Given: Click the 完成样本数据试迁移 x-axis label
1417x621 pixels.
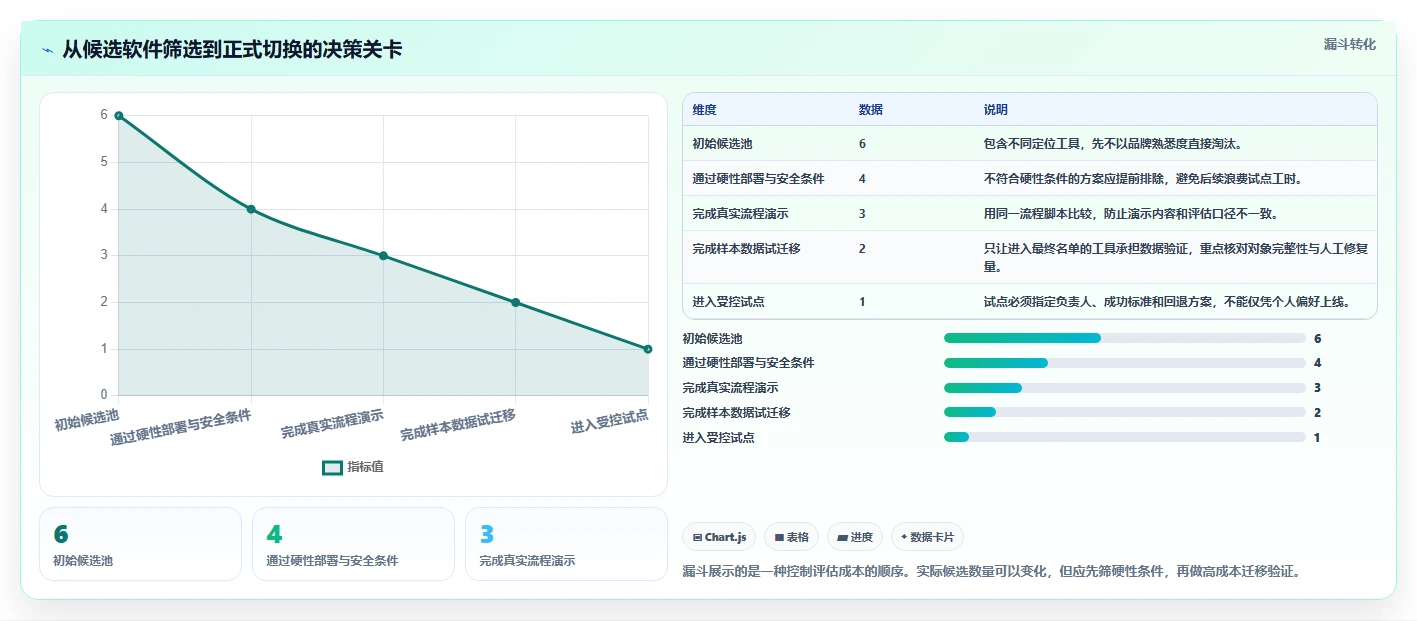Looking at the screenshot, I should click(459, 425).
